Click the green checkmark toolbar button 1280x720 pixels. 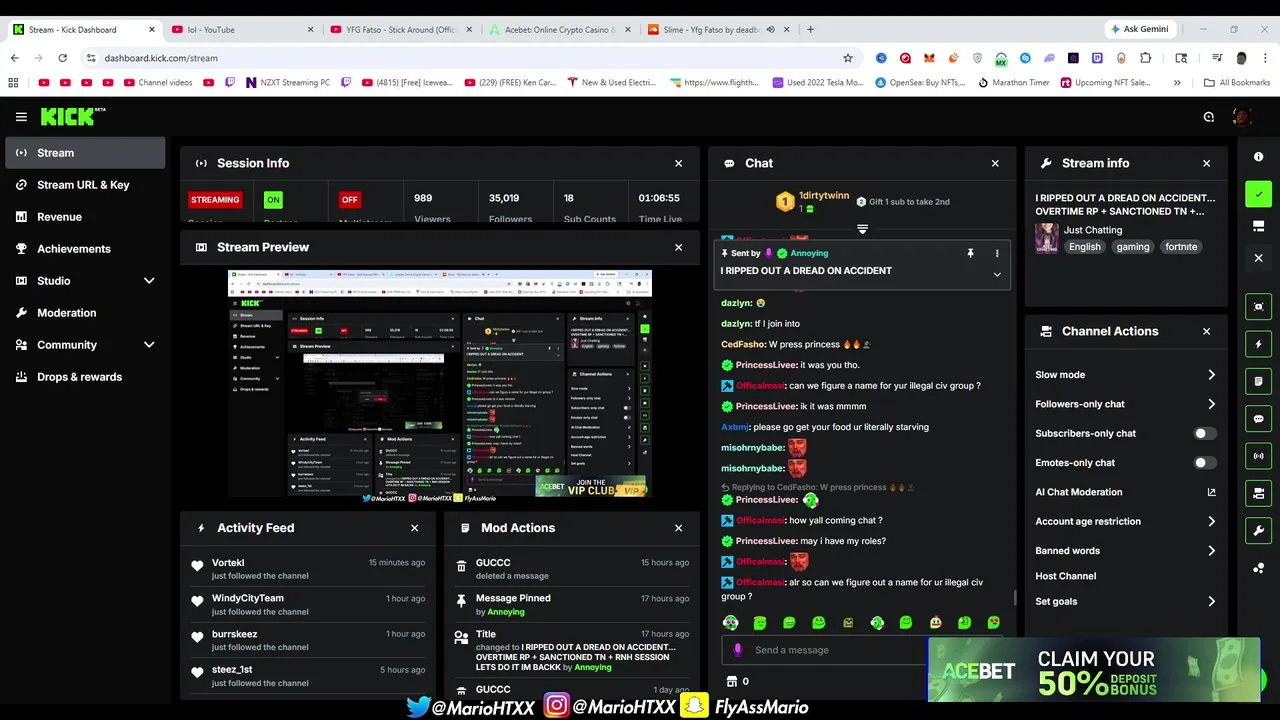pyautogui.click(x=1258, y=194)
